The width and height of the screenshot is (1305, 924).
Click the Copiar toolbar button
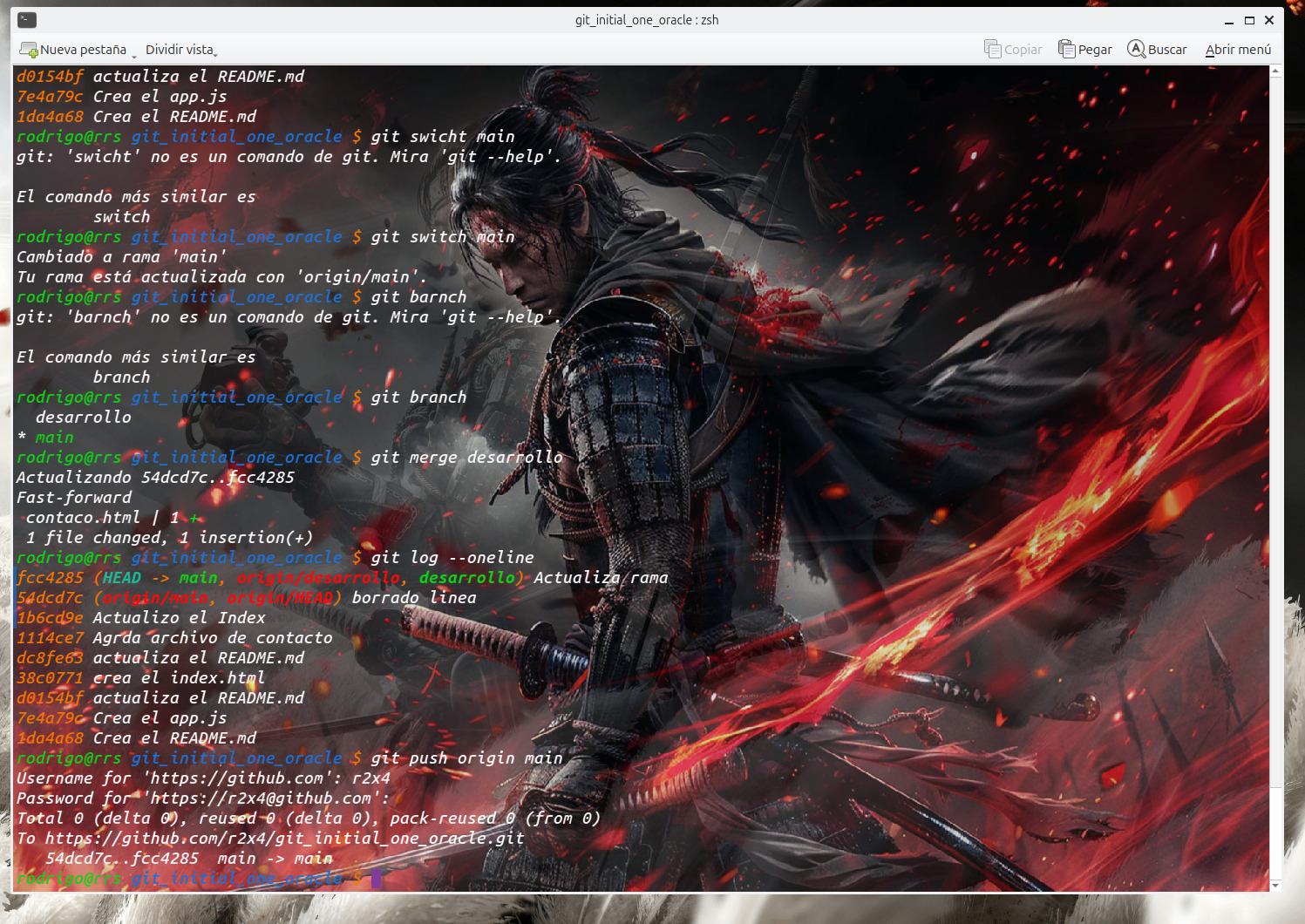tap(1013, 50)
